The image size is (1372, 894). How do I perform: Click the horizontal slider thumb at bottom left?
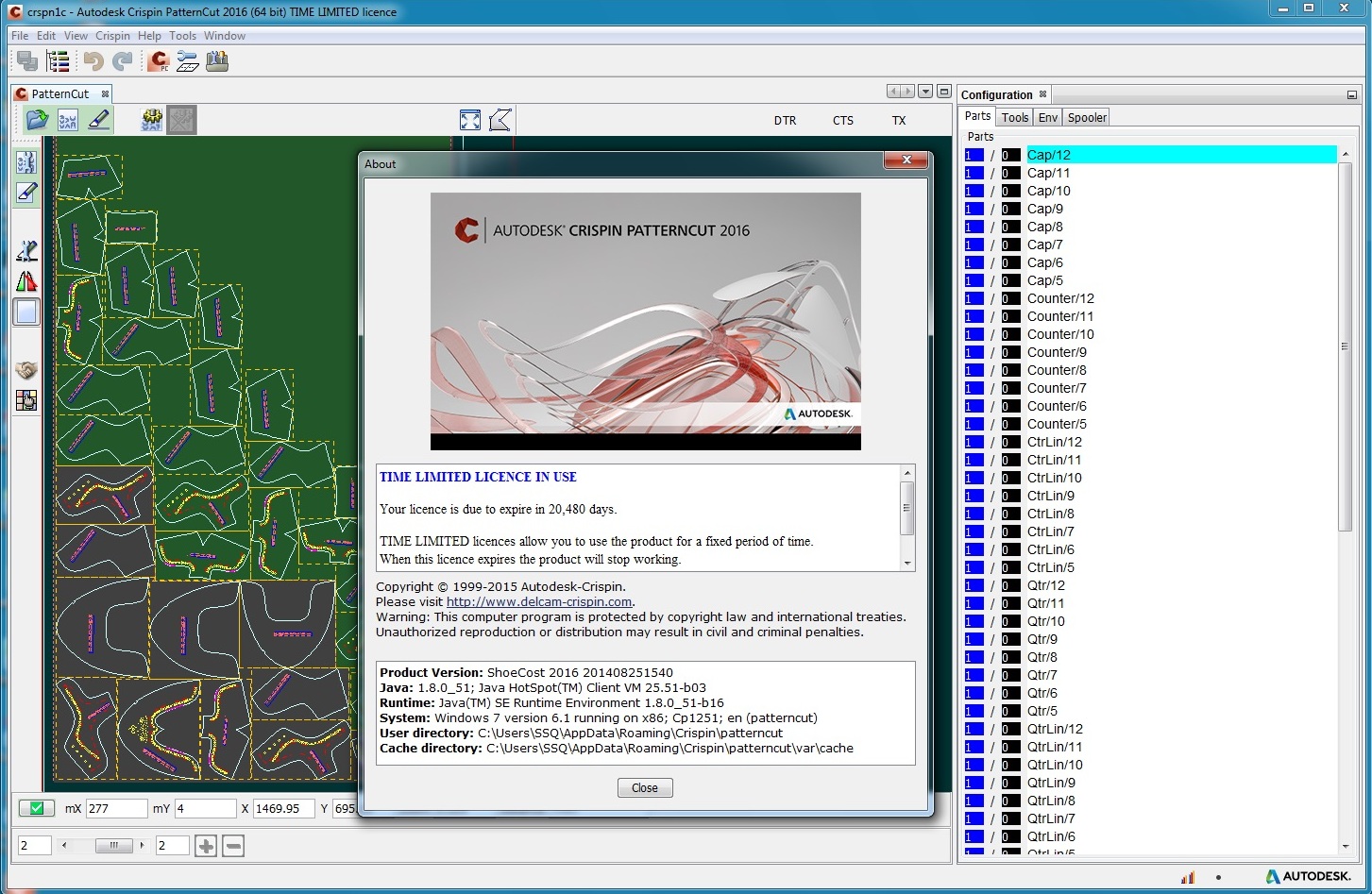pos(114,846)
